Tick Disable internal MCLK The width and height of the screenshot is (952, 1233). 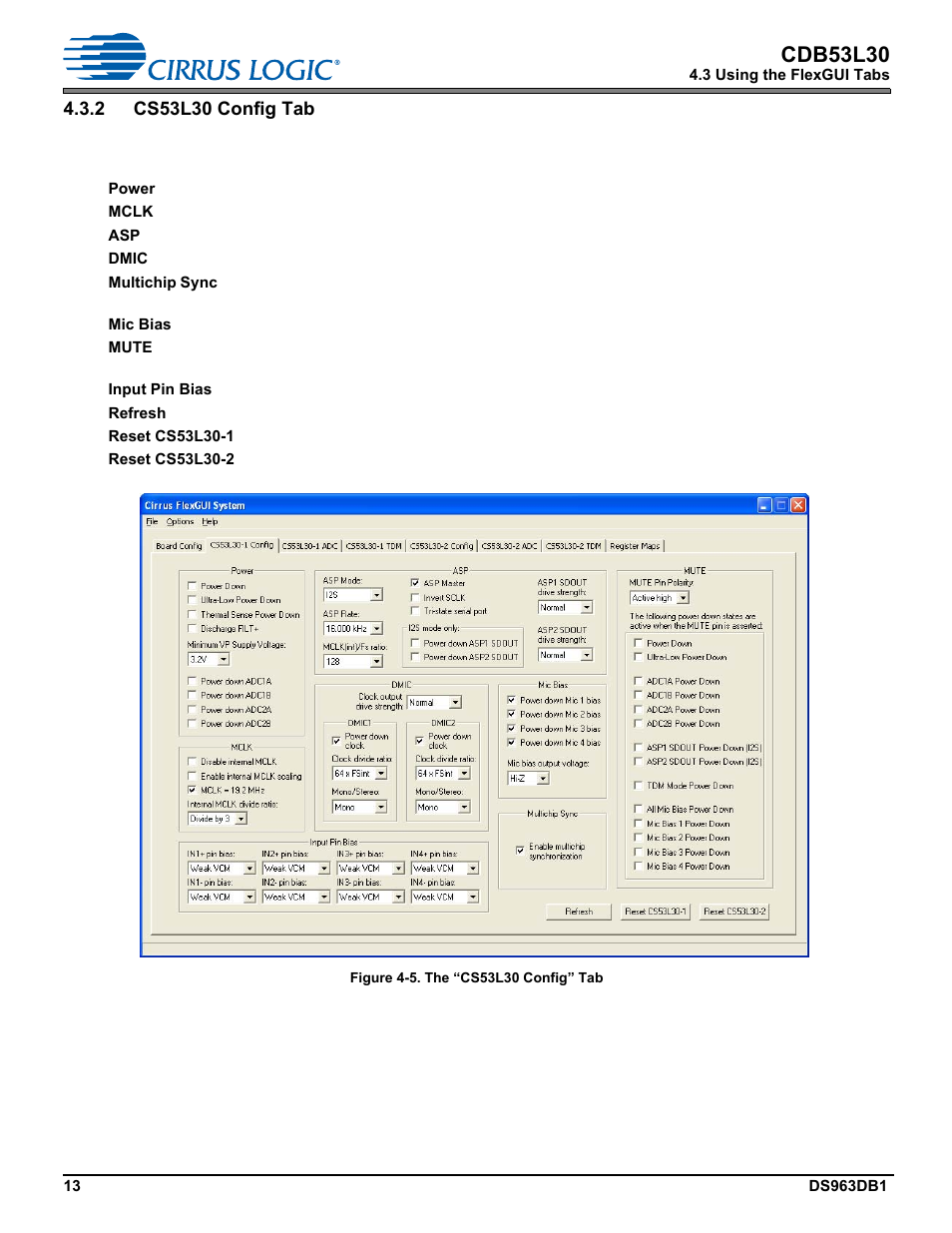pos(193,761)
